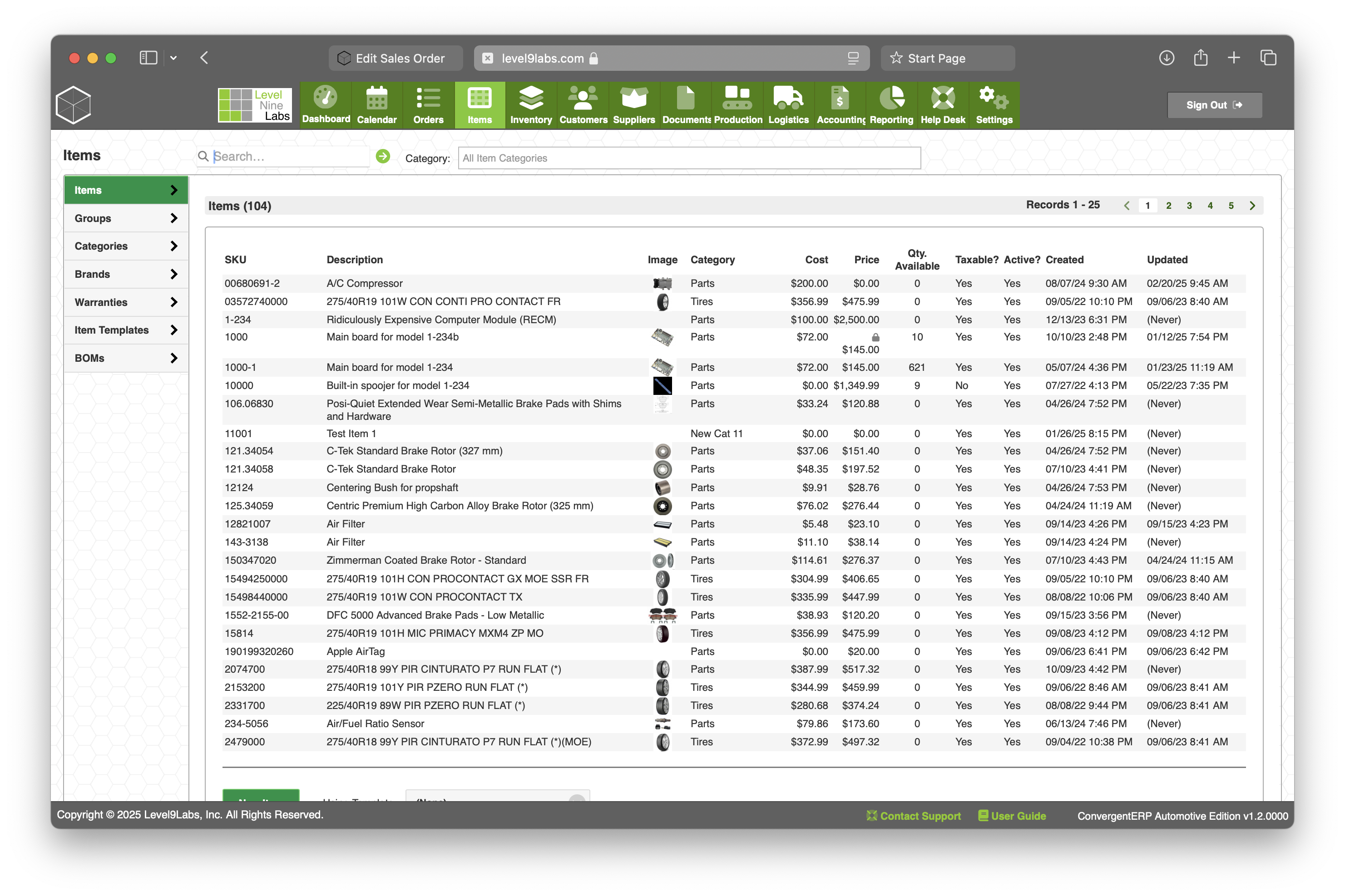This screenshot has width=1345, height=896.
Task: Switch to the Calendar tab
Action: coord(376,104)
